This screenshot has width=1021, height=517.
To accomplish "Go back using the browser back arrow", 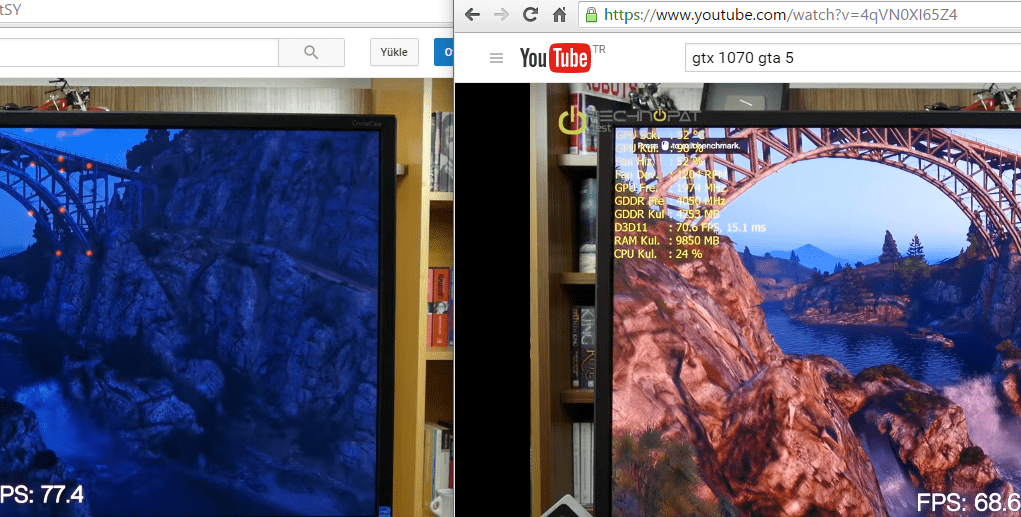I will click(473, 14).
